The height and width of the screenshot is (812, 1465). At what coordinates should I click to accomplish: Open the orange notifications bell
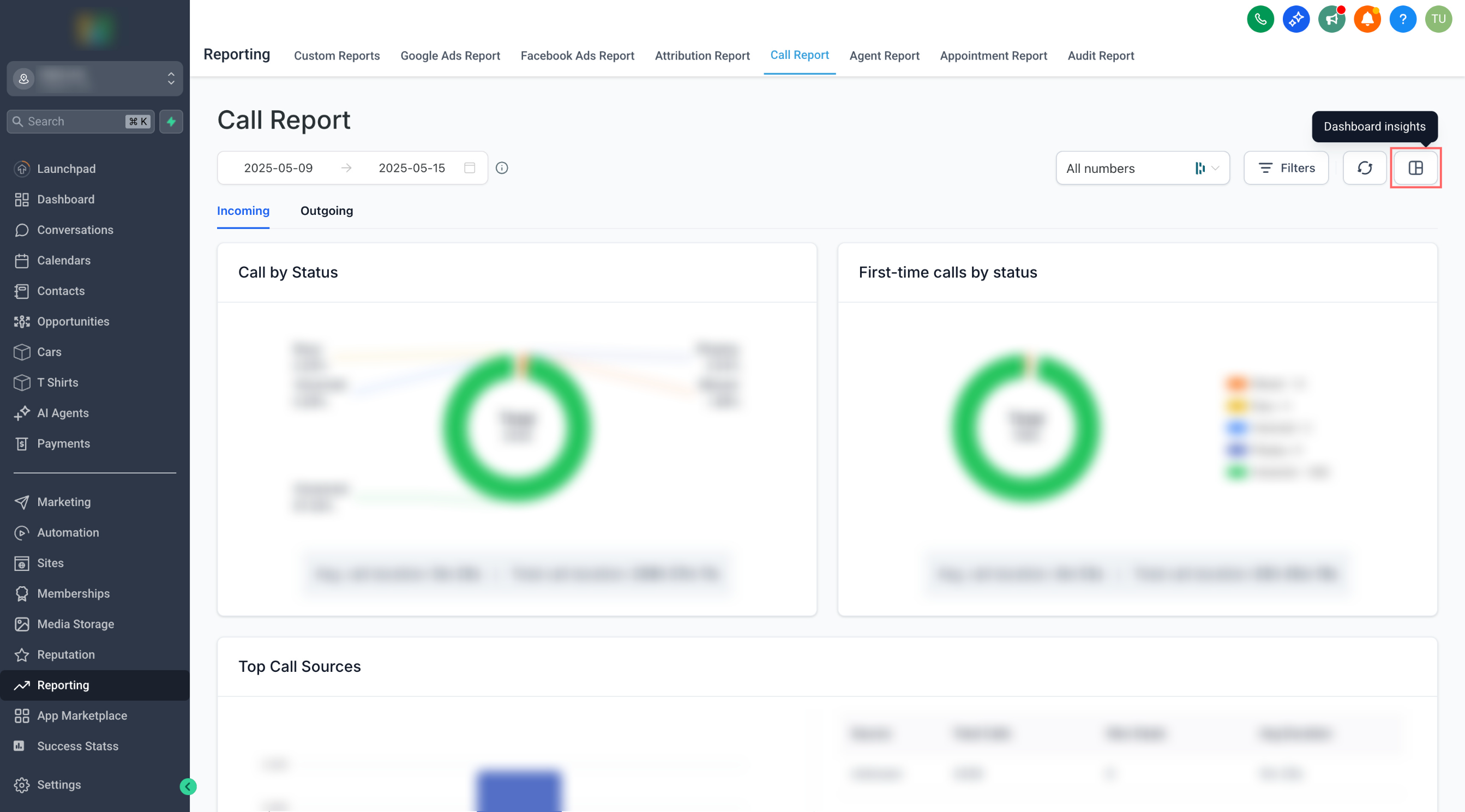1367,19
